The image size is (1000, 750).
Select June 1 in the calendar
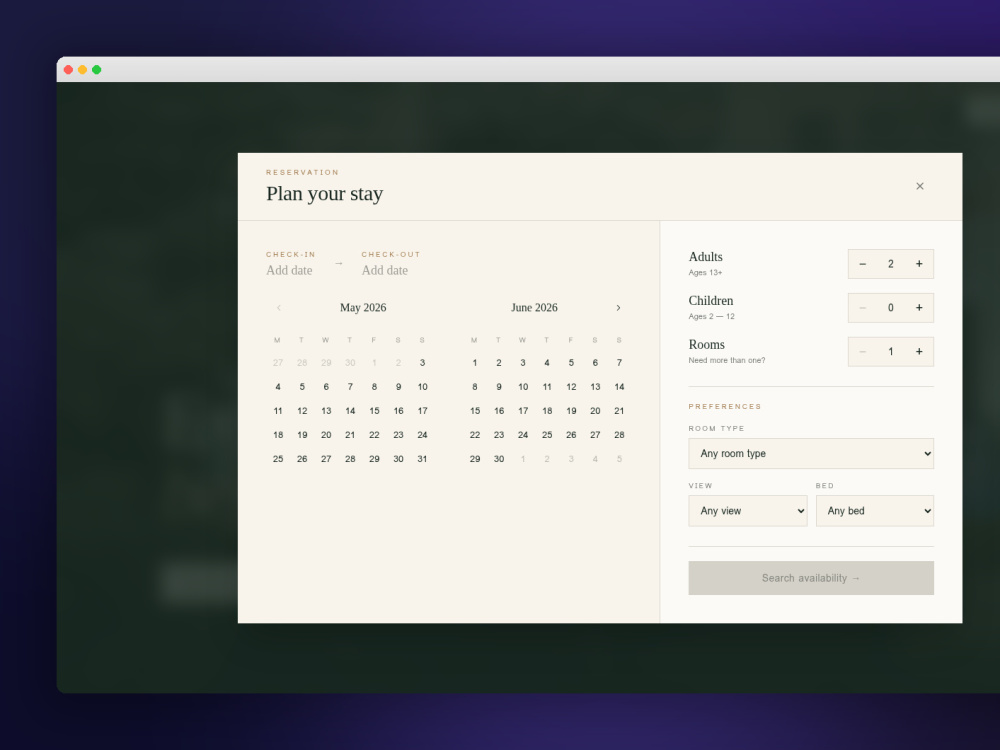coord(474,363)
